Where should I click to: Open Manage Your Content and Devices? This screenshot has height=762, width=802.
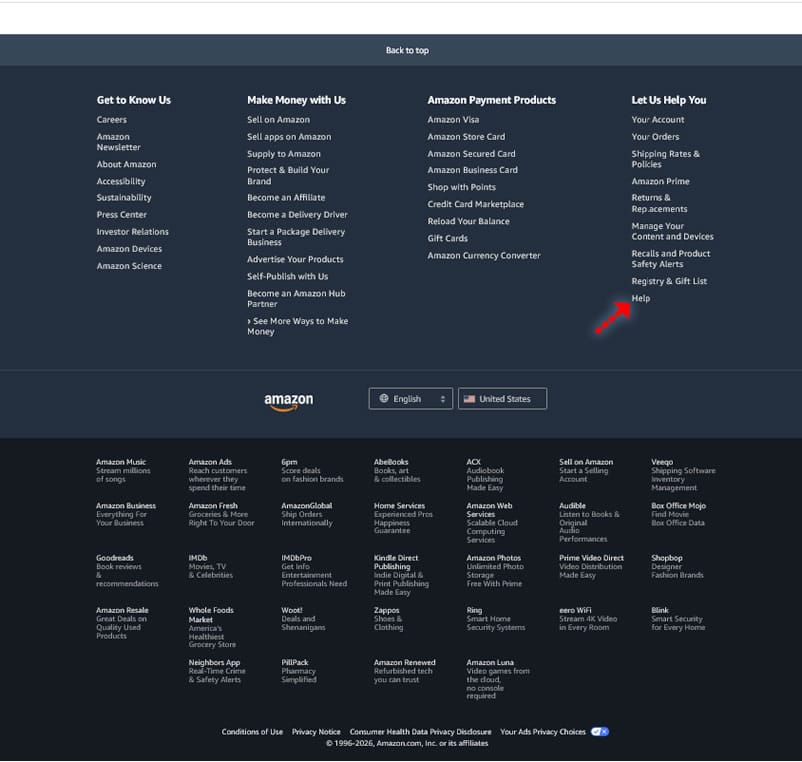tap(672, 231)
